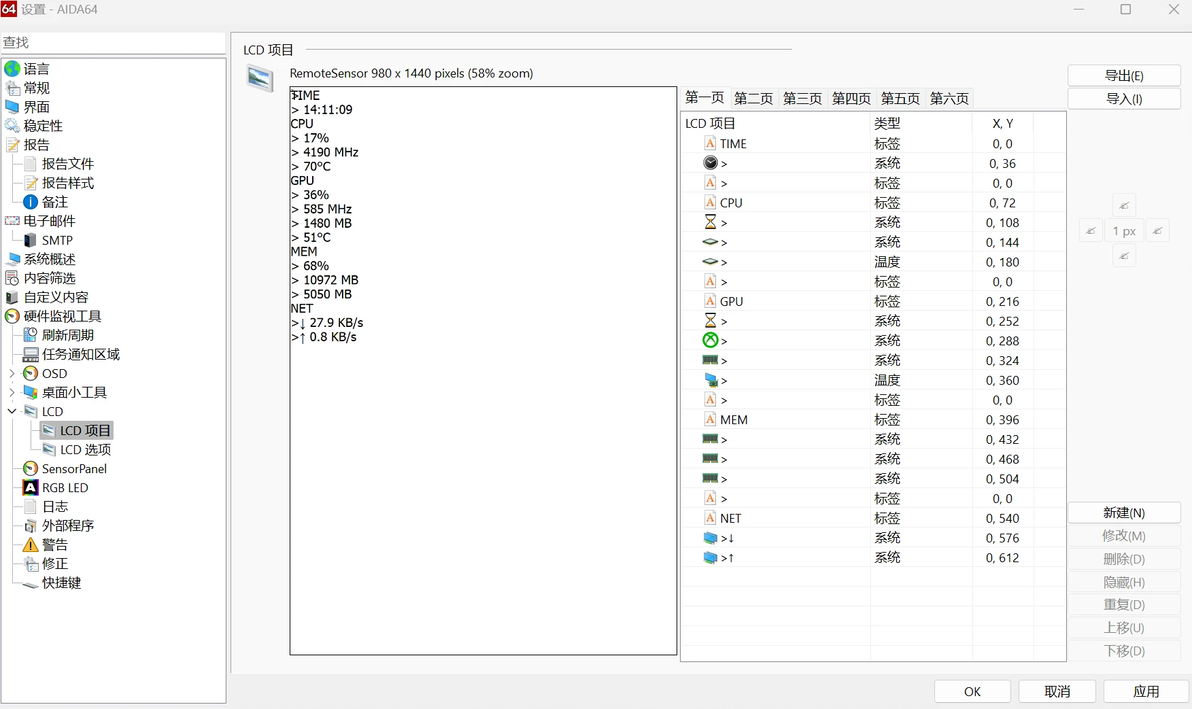The height and width of the screenshot is (709, 1192).
Task: Click the 导出(E) export button
Action: (1124, 75)
